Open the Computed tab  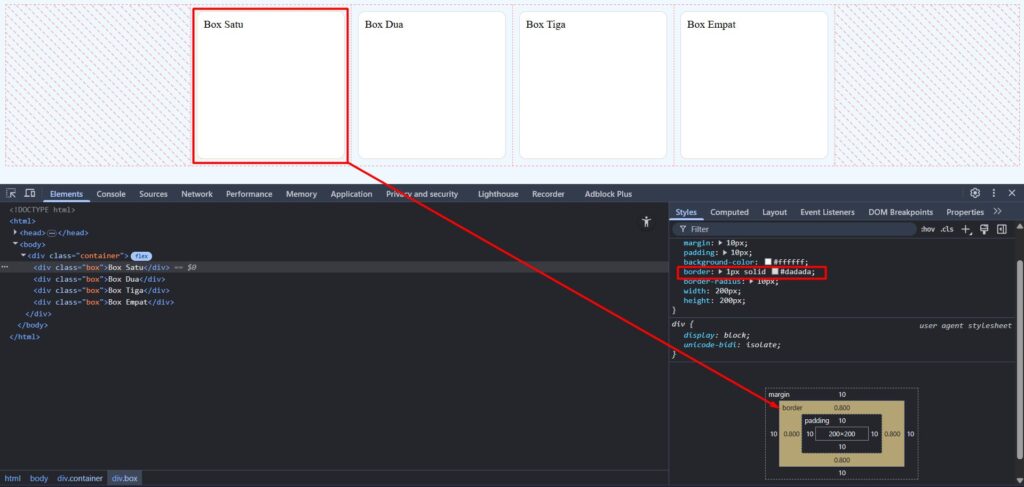point(729,212)
